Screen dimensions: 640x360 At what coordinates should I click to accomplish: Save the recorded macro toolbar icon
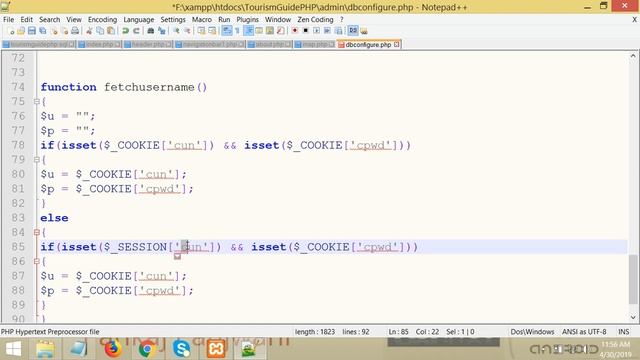(x=338, y=31)
